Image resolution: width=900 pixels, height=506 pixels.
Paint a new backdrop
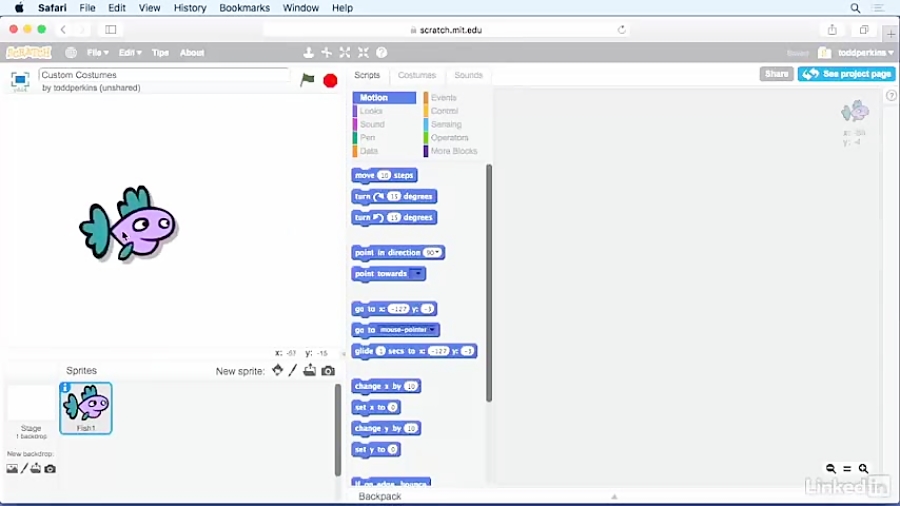[24, 469]
